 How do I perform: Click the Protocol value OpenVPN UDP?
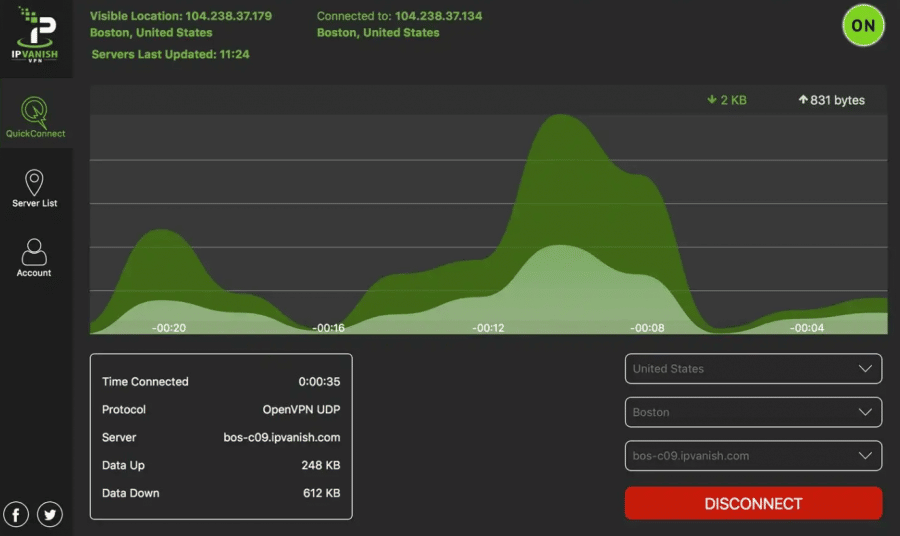(301, 410)
